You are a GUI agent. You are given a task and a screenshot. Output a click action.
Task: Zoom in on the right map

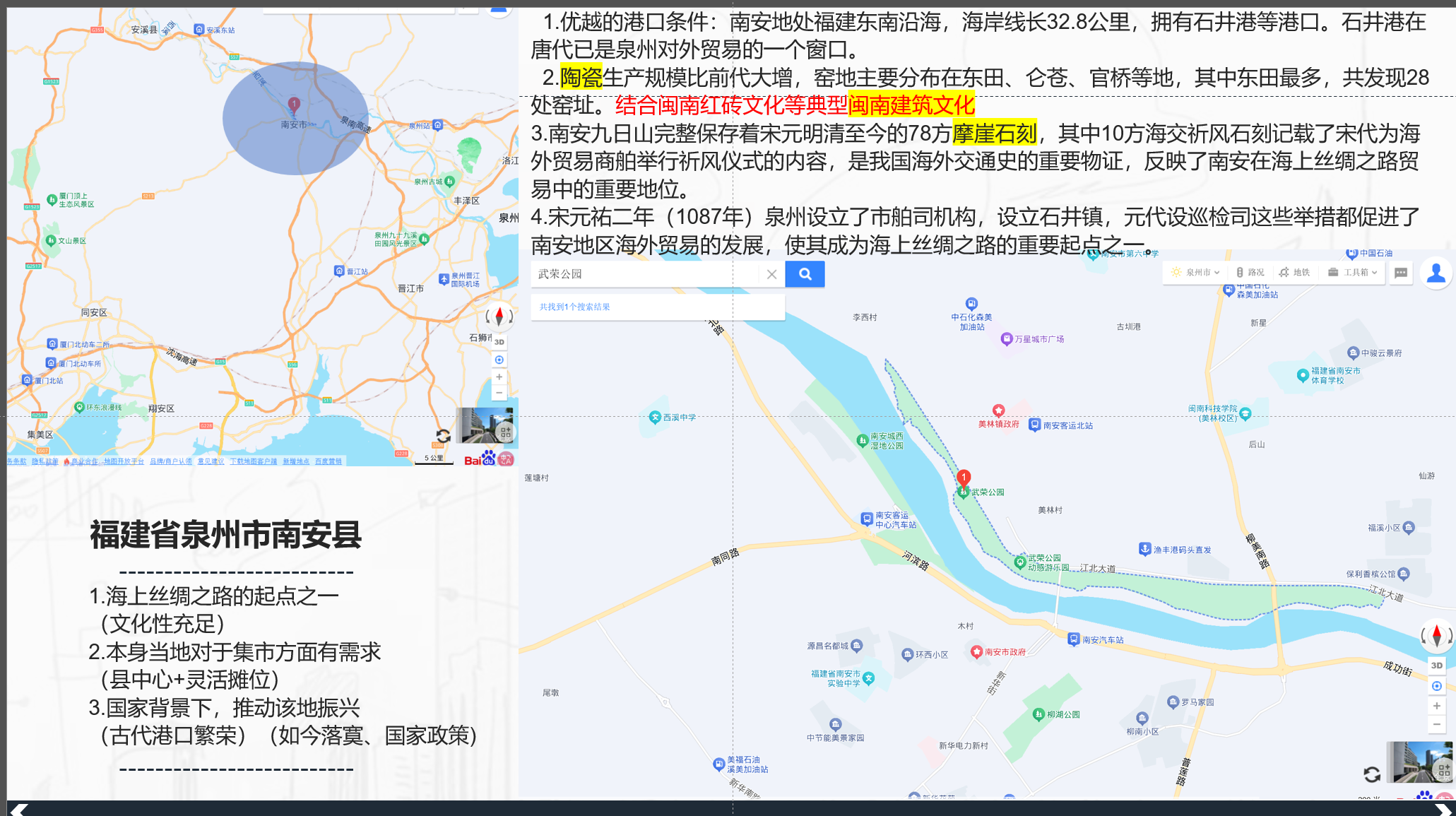1436,706
